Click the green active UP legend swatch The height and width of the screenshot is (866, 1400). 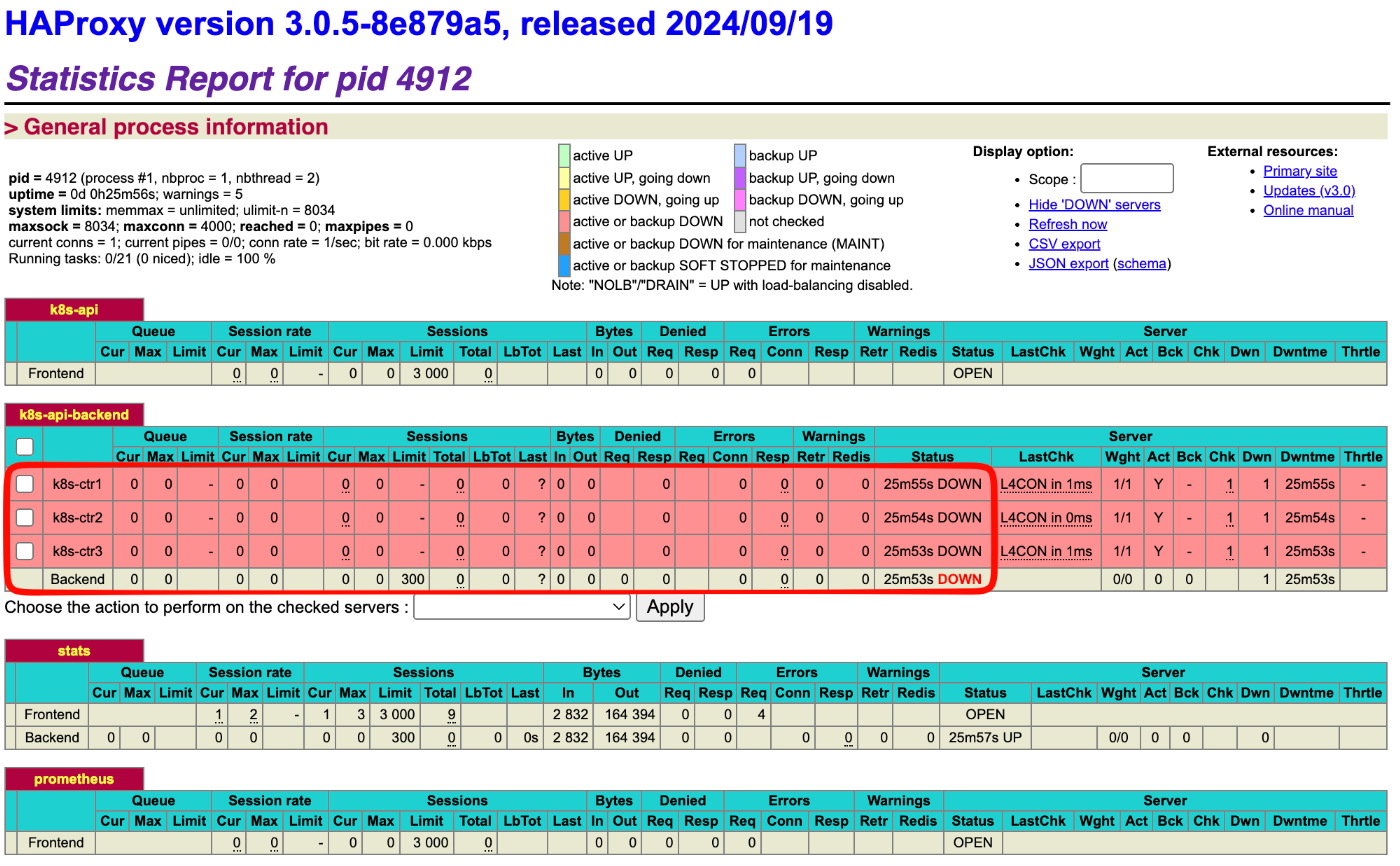click(564, 155)
